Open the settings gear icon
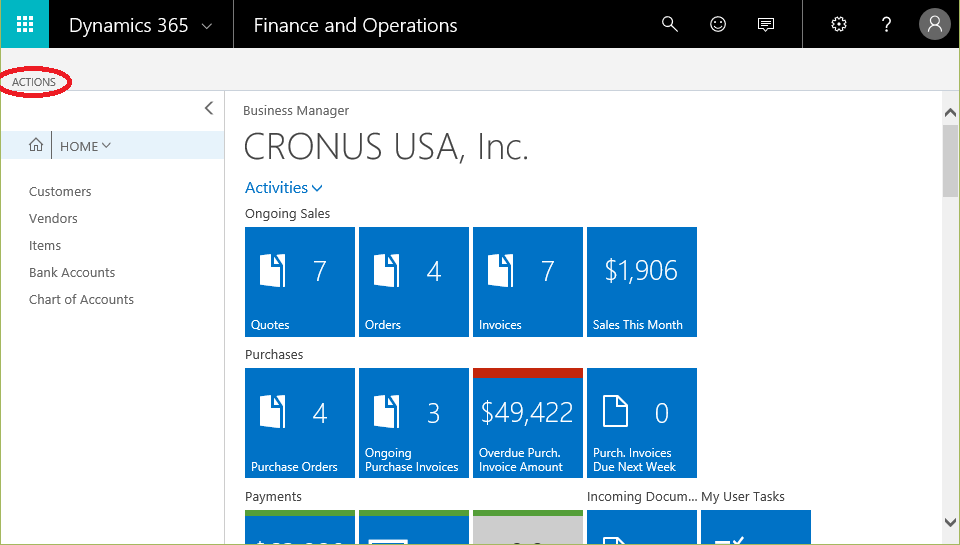The image size is (960, 545). (839, 24)
